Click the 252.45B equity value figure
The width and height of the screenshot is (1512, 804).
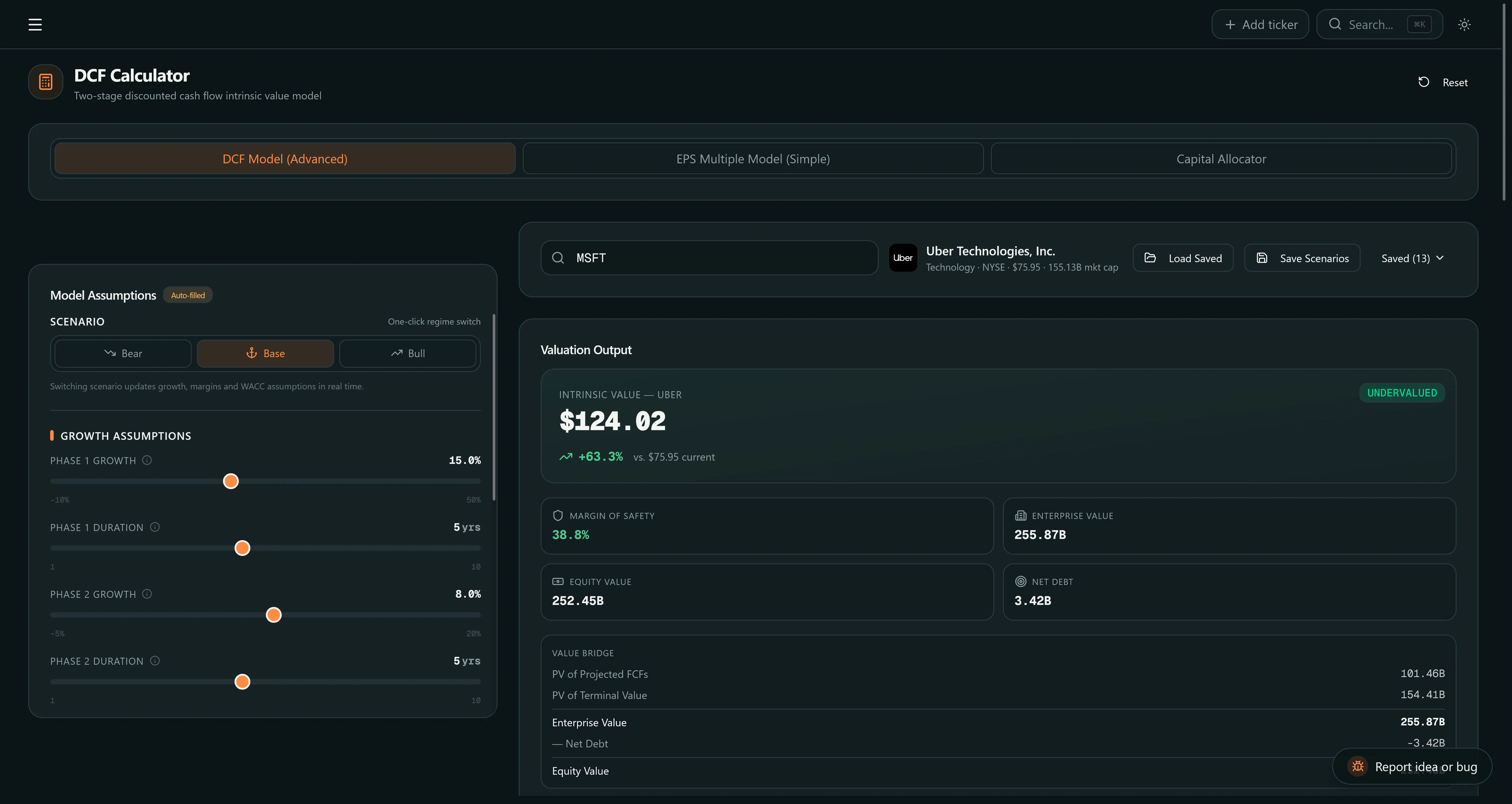578,600
